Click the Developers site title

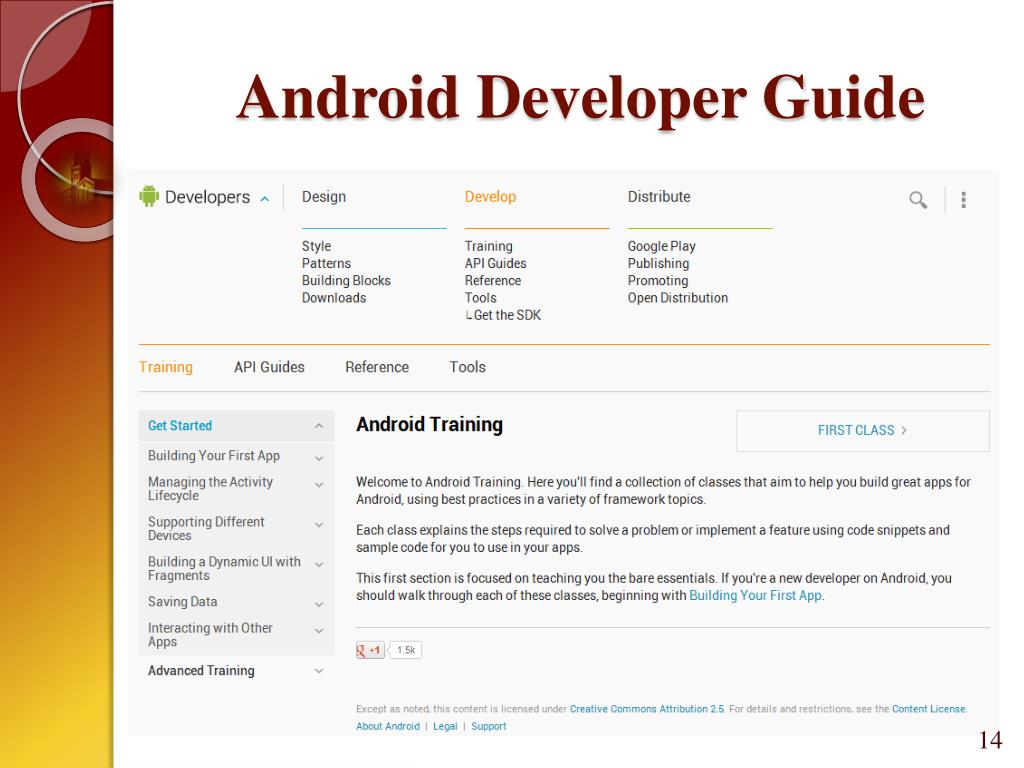[x=208, y=197]
